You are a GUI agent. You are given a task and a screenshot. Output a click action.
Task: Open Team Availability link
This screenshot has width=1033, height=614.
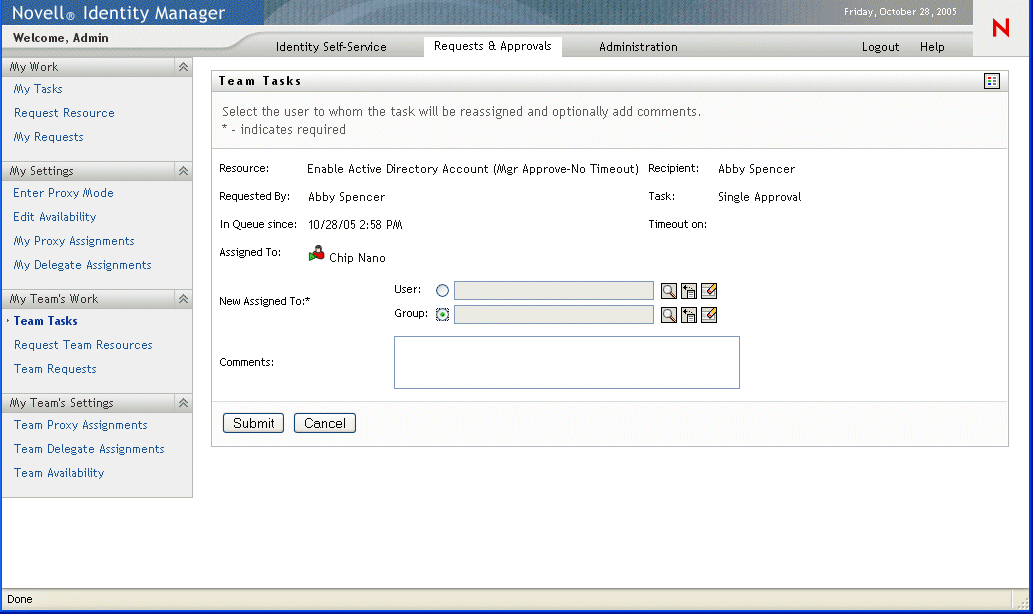click(x=59, y=473)
